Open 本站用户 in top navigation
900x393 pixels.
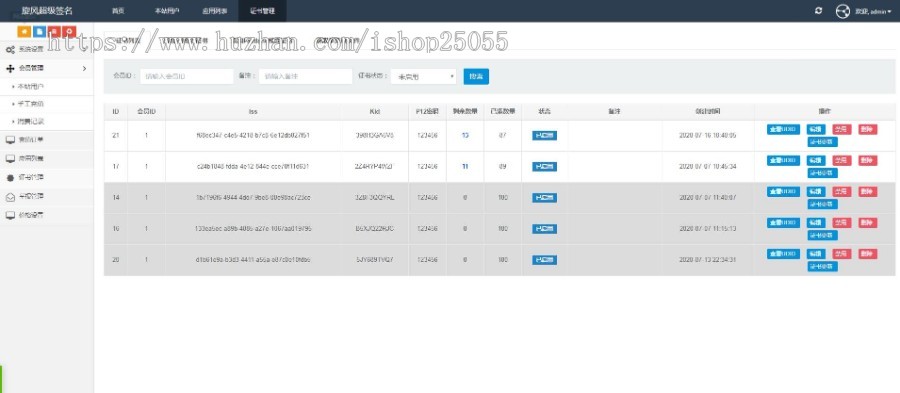pos(167,11)
